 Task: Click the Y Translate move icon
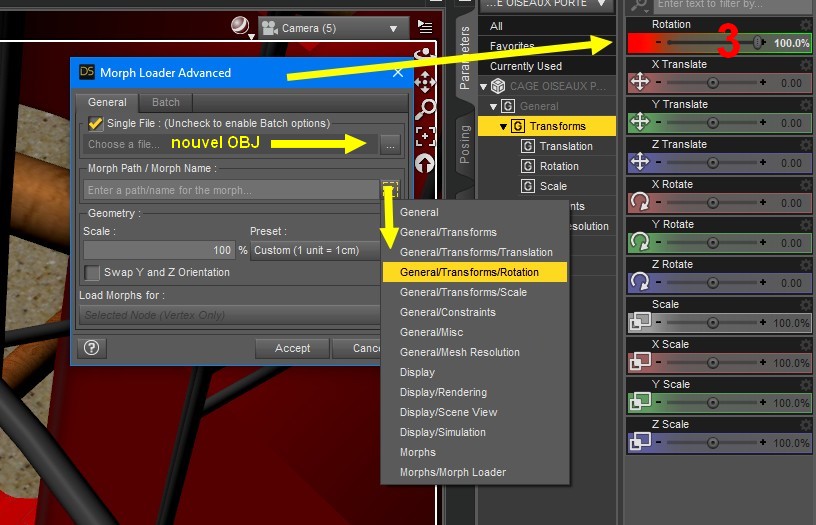point(640,122)
